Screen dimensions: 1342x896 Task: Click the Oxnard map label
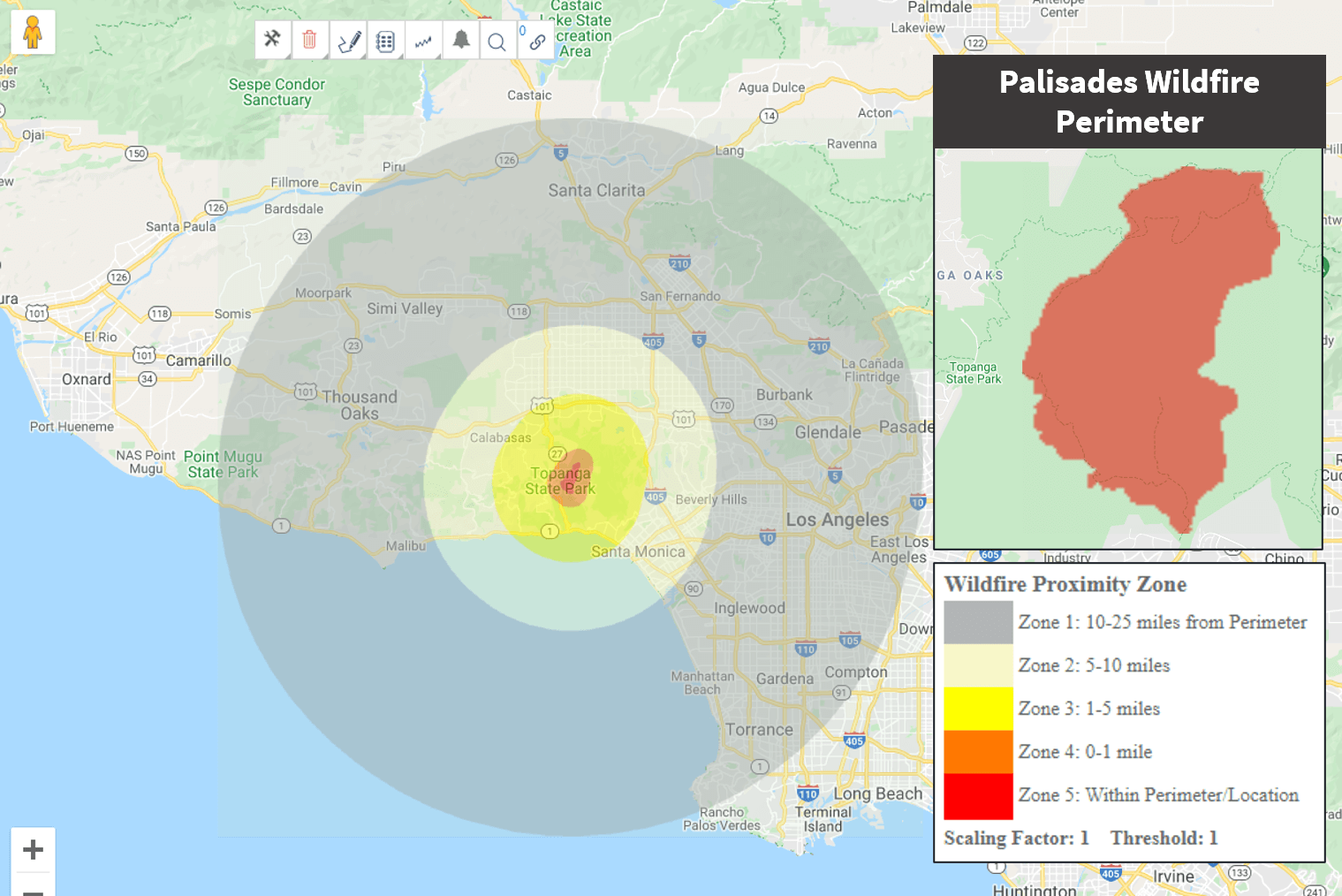coord(87,379)
